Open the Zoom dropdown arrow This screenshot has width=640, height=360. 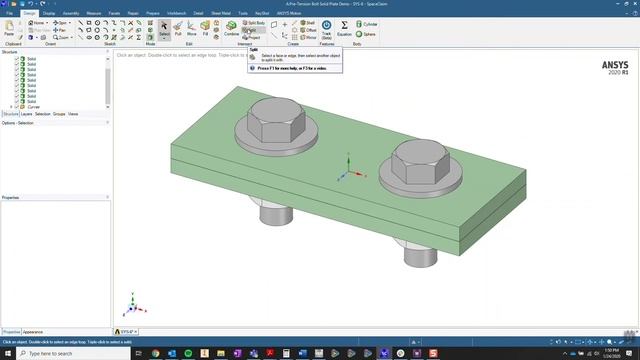pyautogui.click(x=71, y=38)
